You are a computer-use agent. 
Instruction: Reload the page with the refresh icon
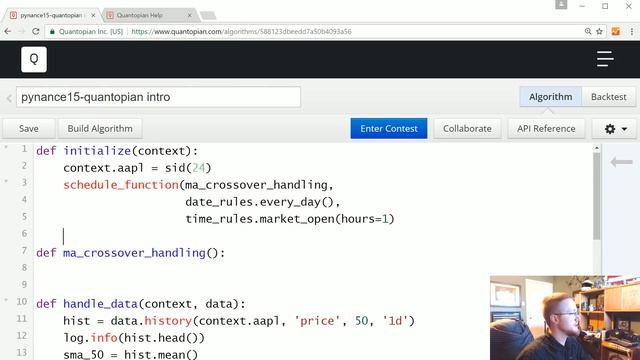(x=36, y=31)
